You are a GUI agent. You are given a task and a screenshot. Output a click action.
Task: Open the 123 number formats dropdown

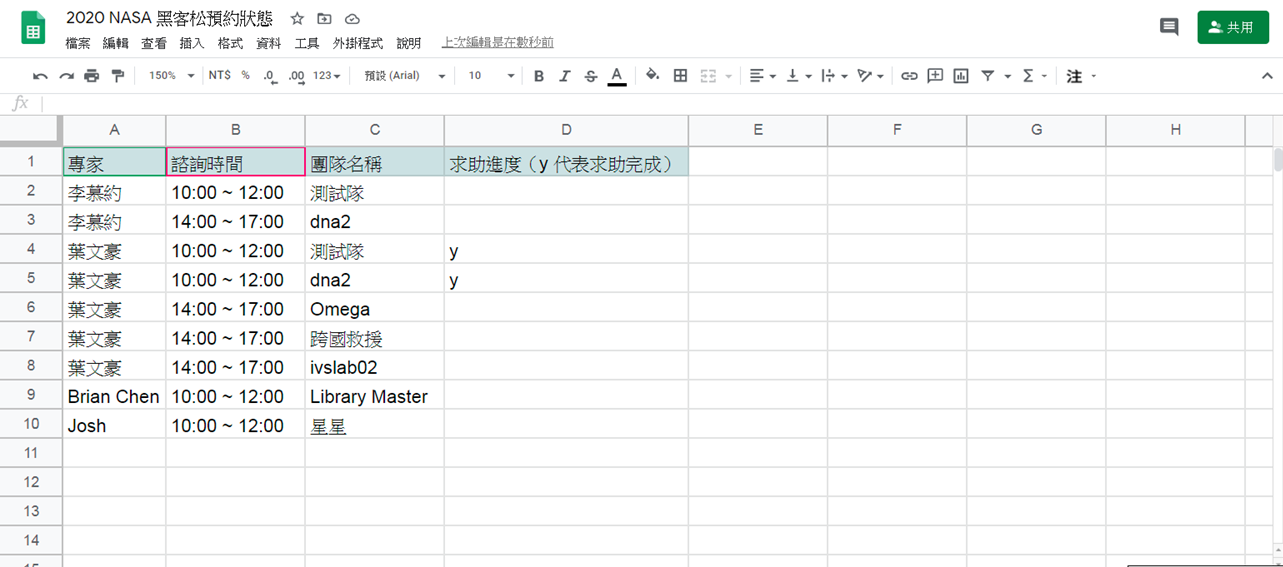click(x=327, y=76)
